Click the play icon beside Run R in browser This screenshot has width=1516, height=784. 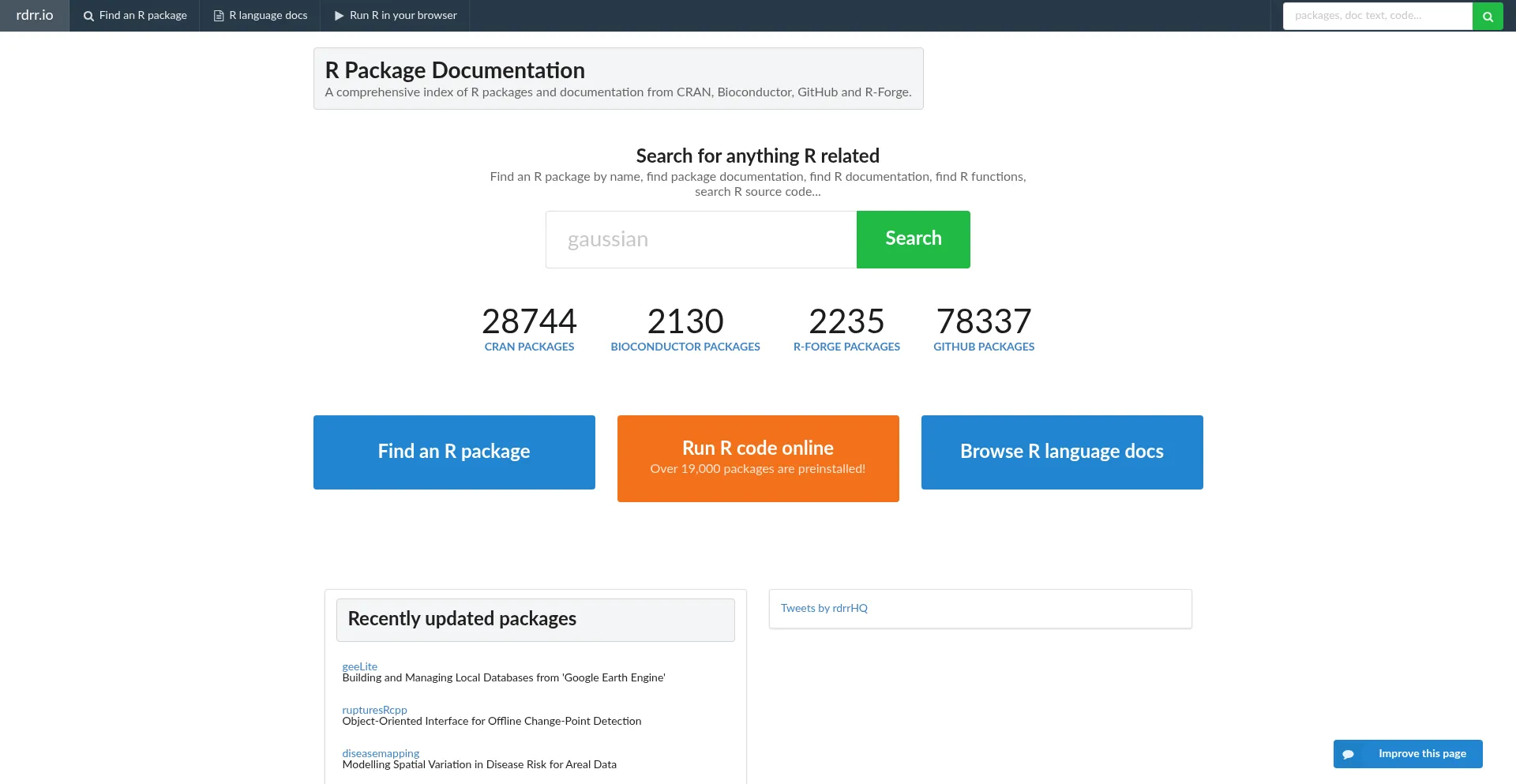339,16
